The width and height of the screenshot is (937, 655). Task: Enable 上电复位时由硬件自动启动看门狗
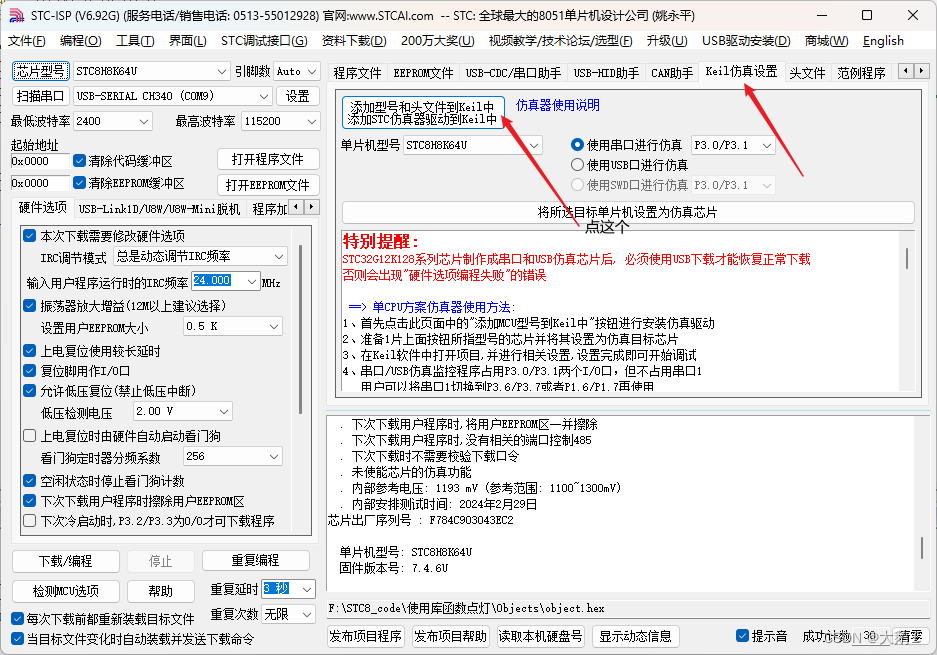(x=29, y=436)
